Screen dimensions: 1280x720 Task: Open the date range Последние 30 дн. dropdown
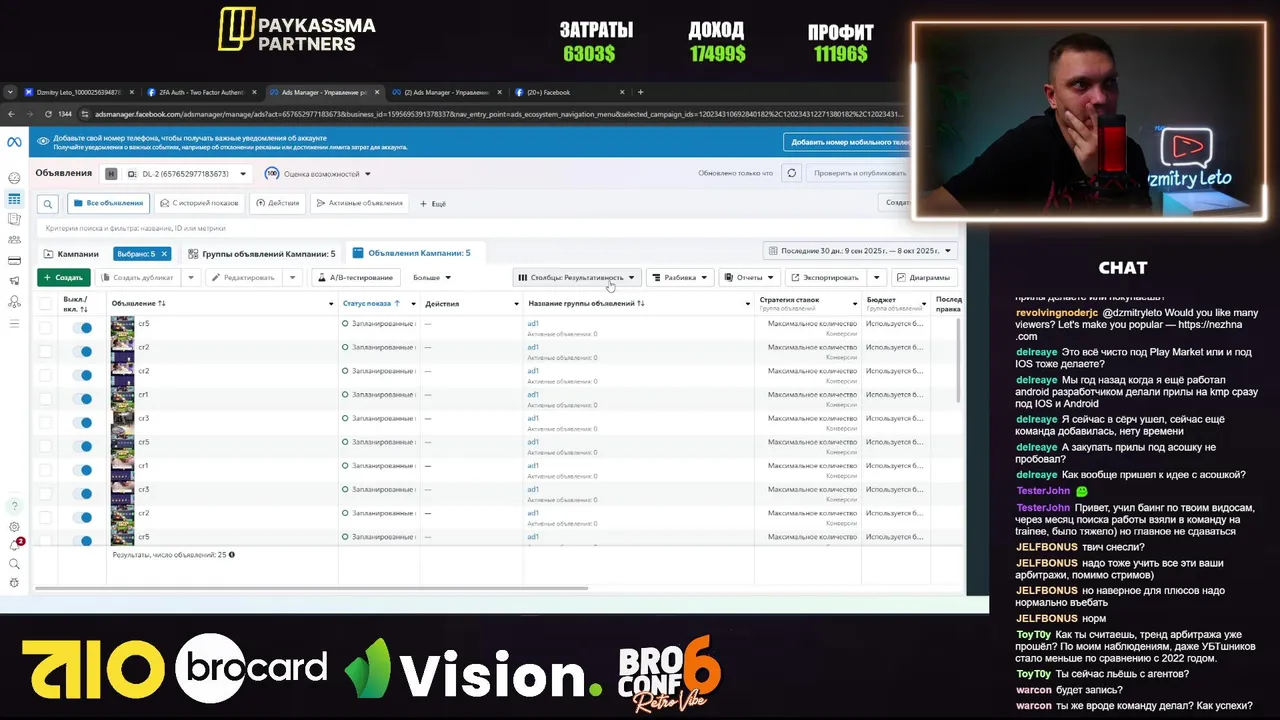[861, 250]
